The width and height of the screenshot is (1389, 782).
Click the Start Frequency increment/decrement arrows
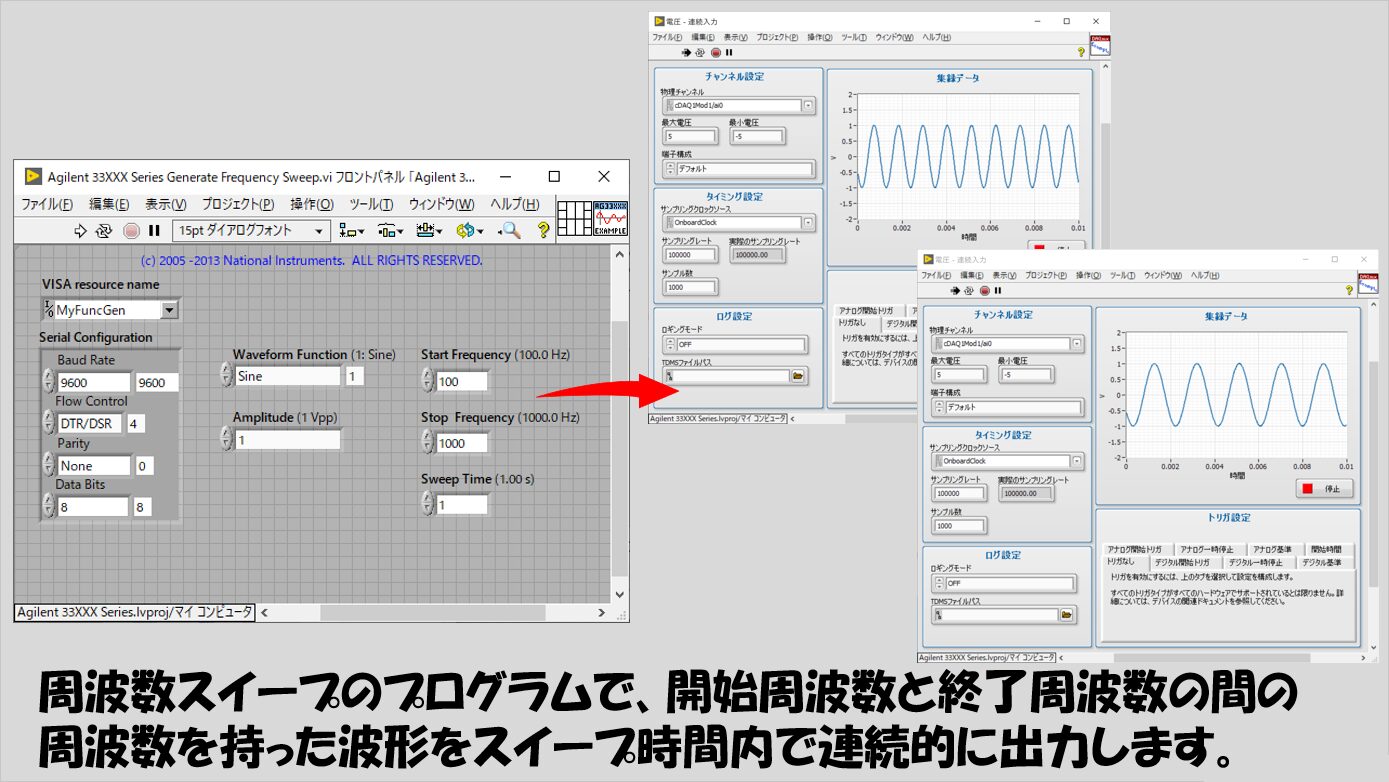pos(428,381)
